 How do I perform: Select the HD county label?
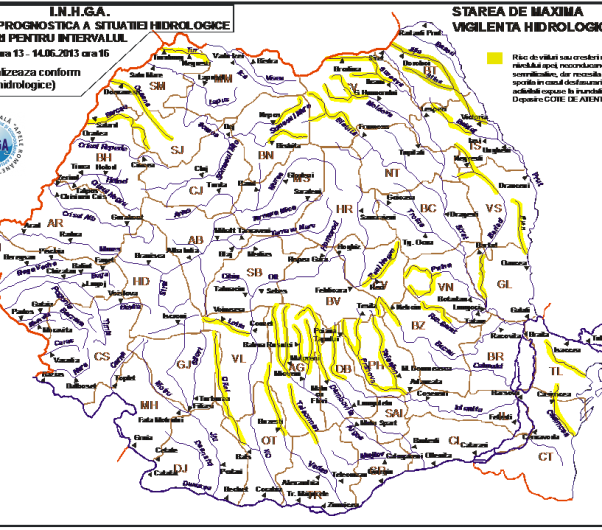point(141,282)
